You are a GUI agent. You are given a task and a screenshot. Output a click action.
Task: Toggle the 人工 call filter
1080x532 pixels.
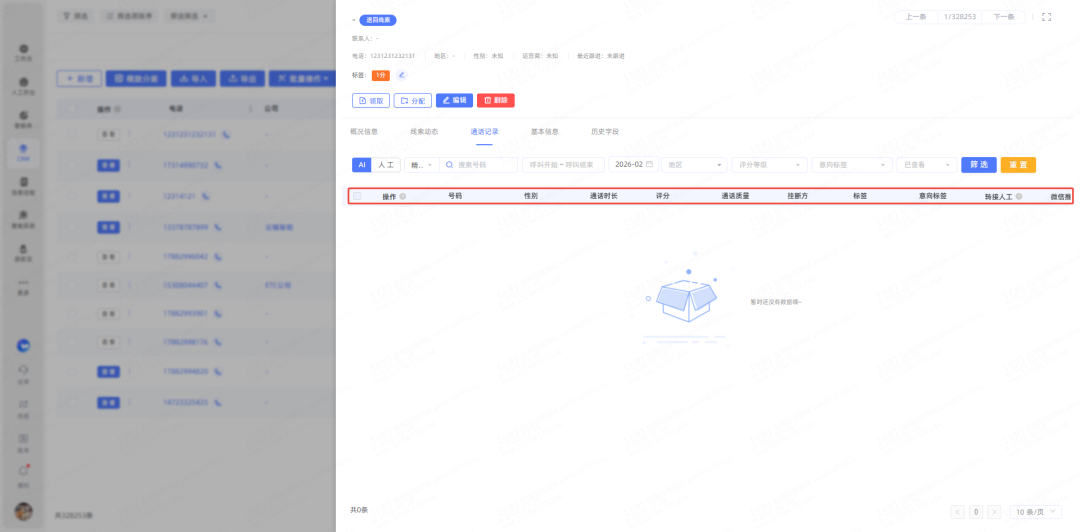point(385,165)
